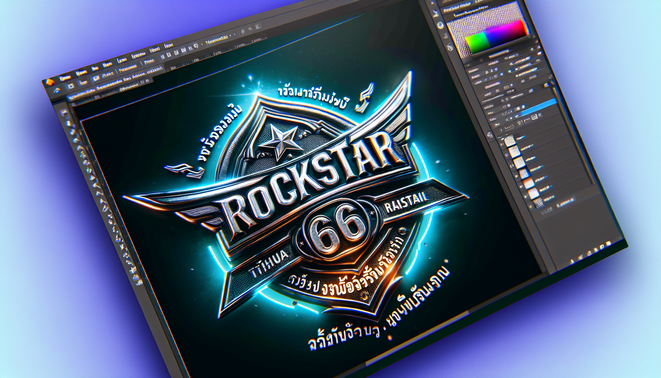The width and height of the screenshot is (661, 378).
Task: Pick a color from the rainbow spectrum strip
Action: pos(497,37)
